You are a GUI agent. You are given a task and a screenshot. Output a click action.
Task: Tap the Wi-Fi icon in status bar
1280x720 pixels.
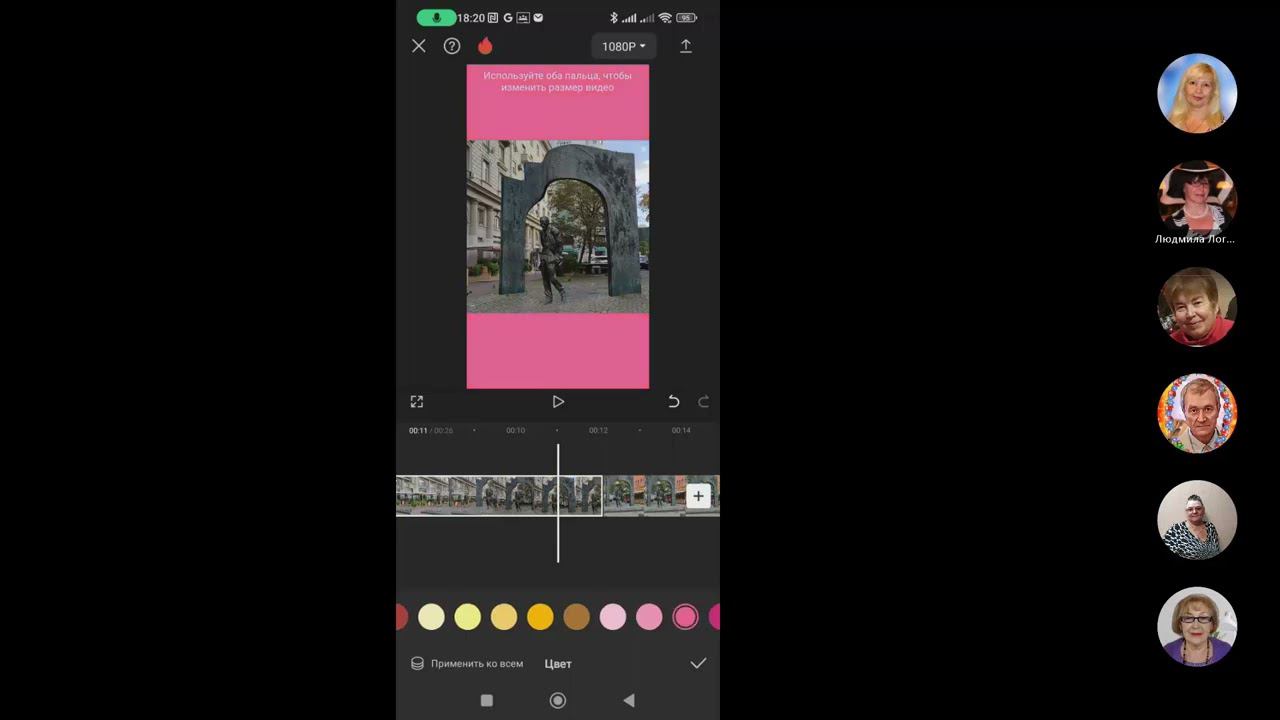(x=665, y=18)
